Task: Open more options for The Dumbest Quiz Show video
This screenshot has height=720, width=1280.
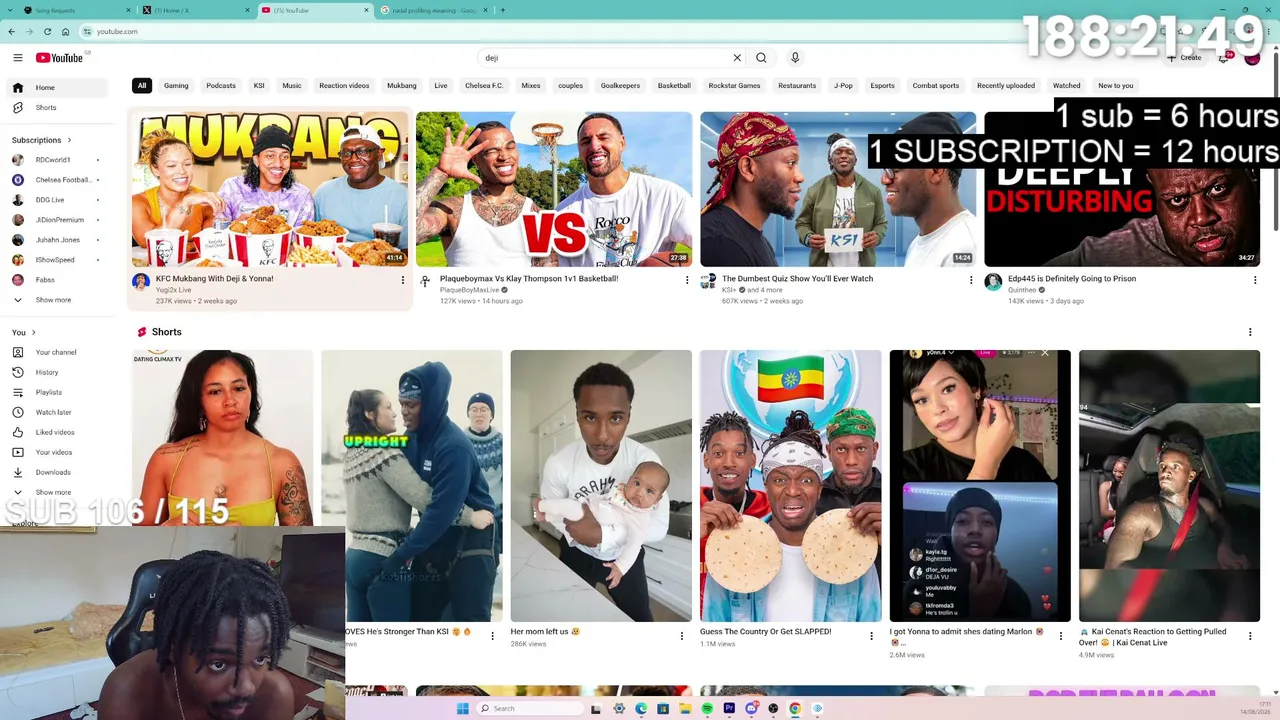Action: click(x=971, y=280)
